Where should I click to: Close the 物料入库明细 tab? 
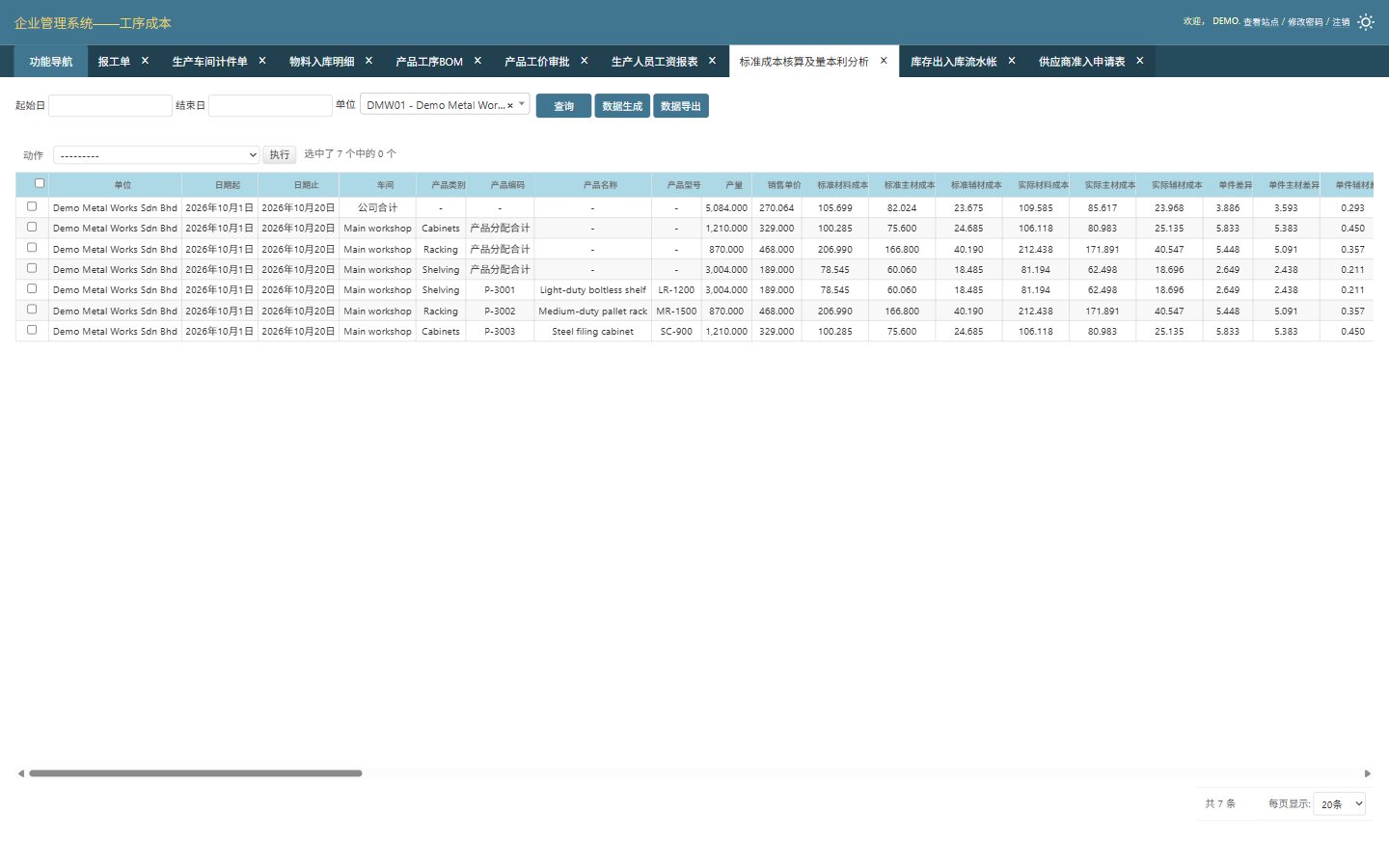click(x=368, y=61)
